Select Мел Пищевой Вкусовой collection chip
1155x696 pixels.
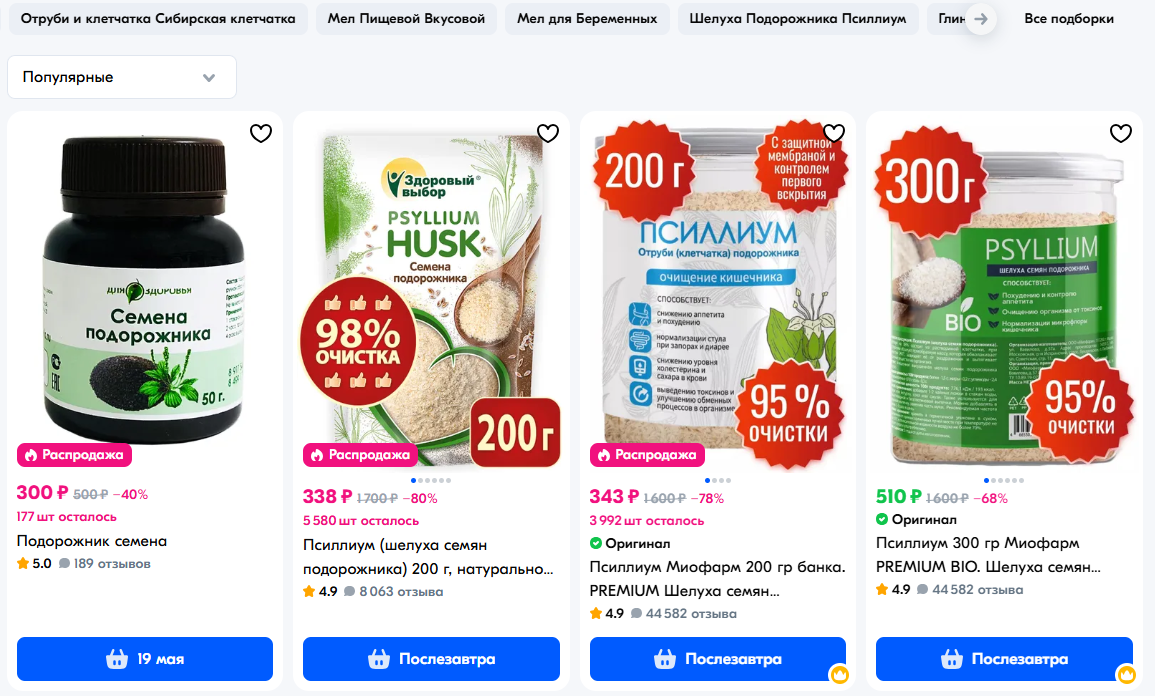[406, 19]
